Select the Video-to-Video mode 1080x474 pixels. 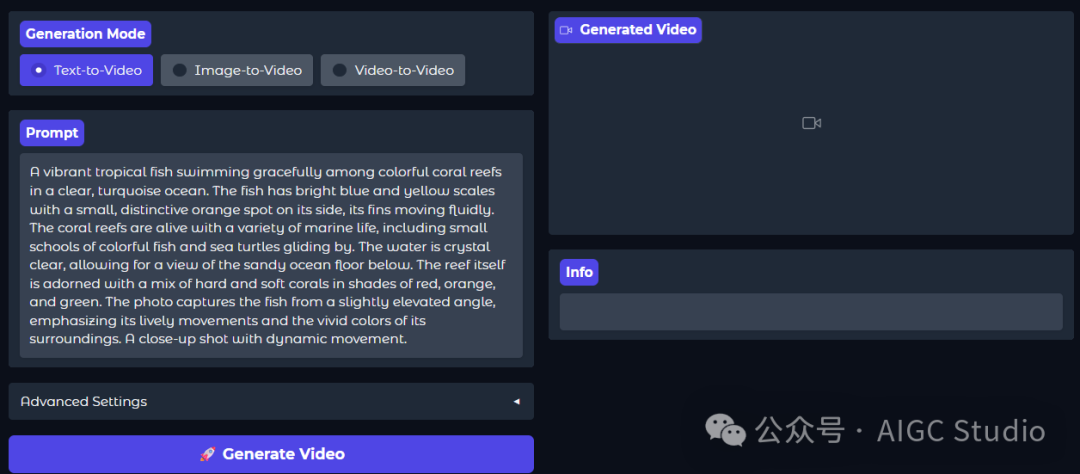click(393, 70)
